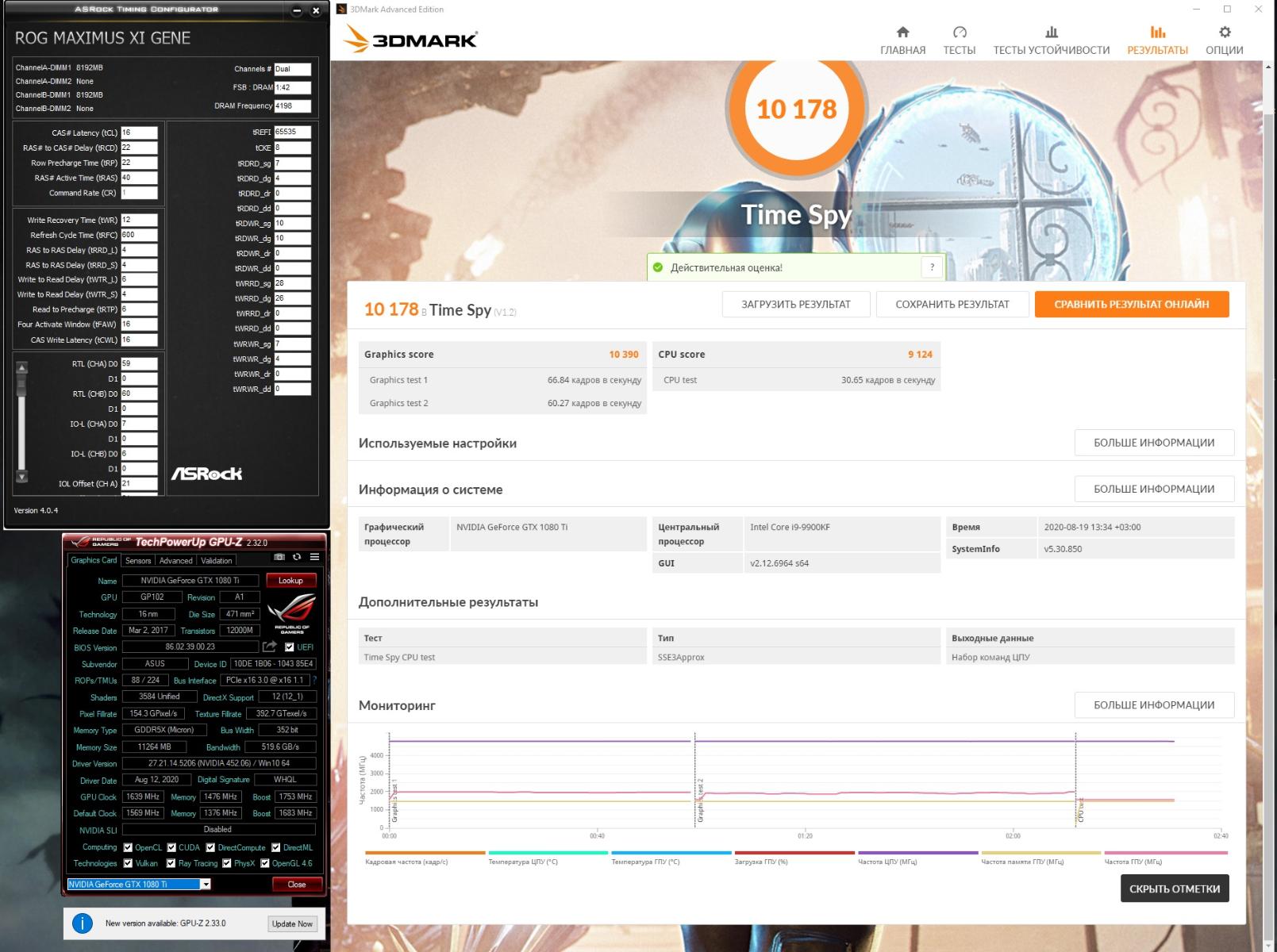Image resolution: width=1277 pixels, height=952 pixels.
Task: Click СРАВНИТЬ РЕЗУЛЬТАТ ОНЛАЙН button
Action: pos(1131,304)
